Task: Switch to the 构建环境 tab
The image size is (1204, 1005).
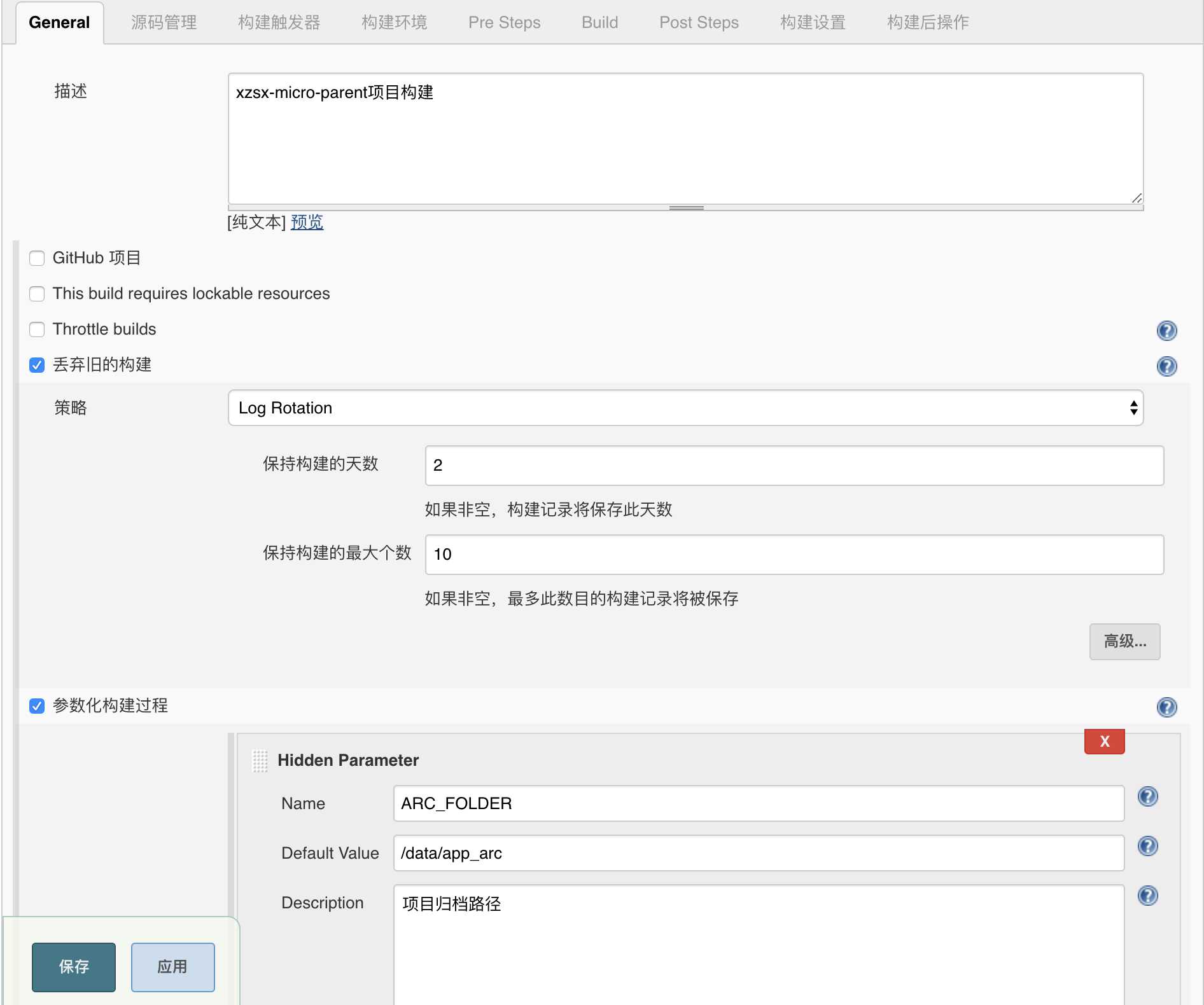Action: click(394, 23)
